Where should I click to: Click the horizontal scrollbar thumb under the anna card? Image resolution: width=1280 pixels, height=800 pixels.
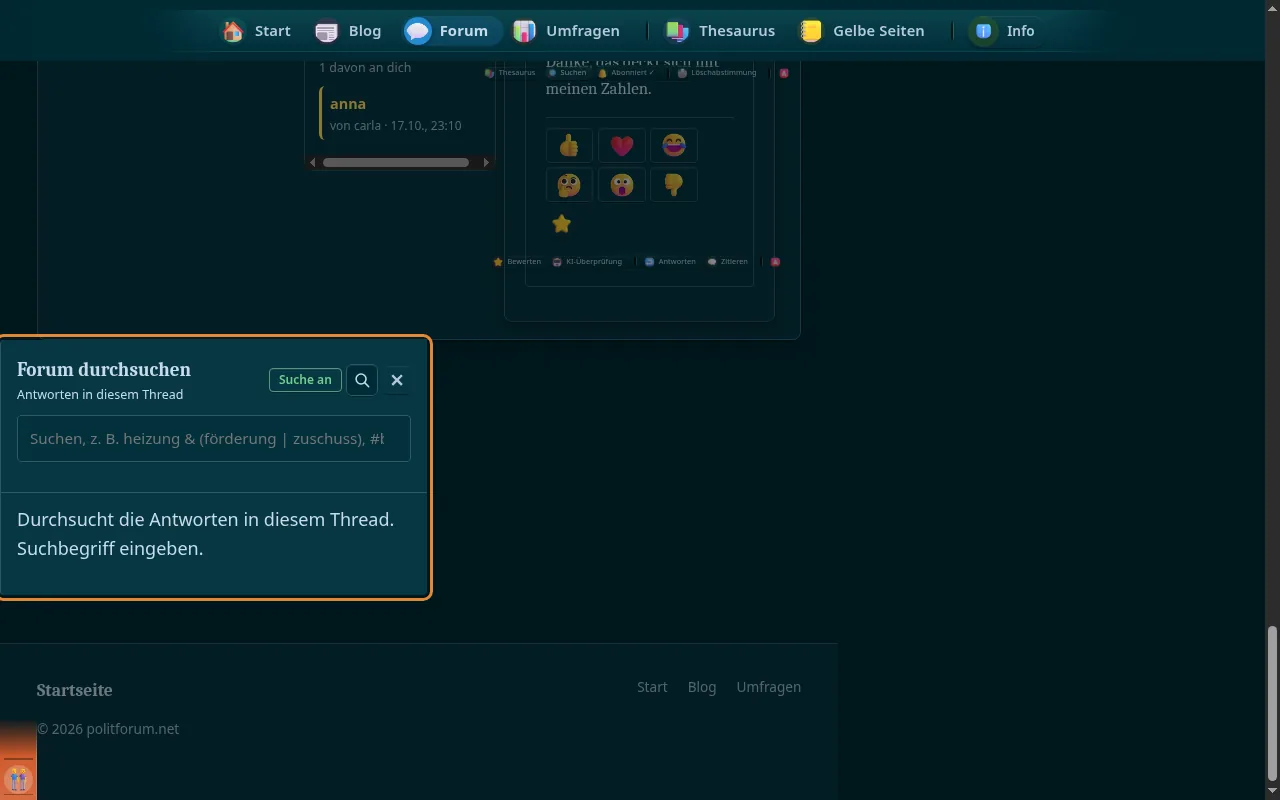click(396, 162)
